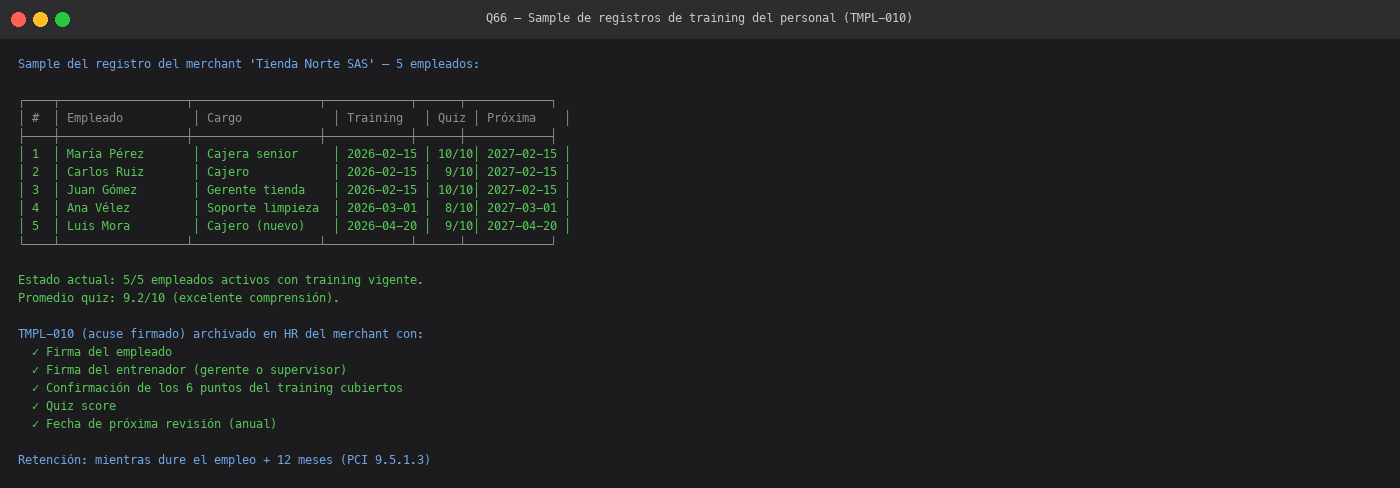Screen dimensions: 1400x488
Task: Click the checkmark beside Fecha de próxima revisión
Action: click(x=35, y=424)
